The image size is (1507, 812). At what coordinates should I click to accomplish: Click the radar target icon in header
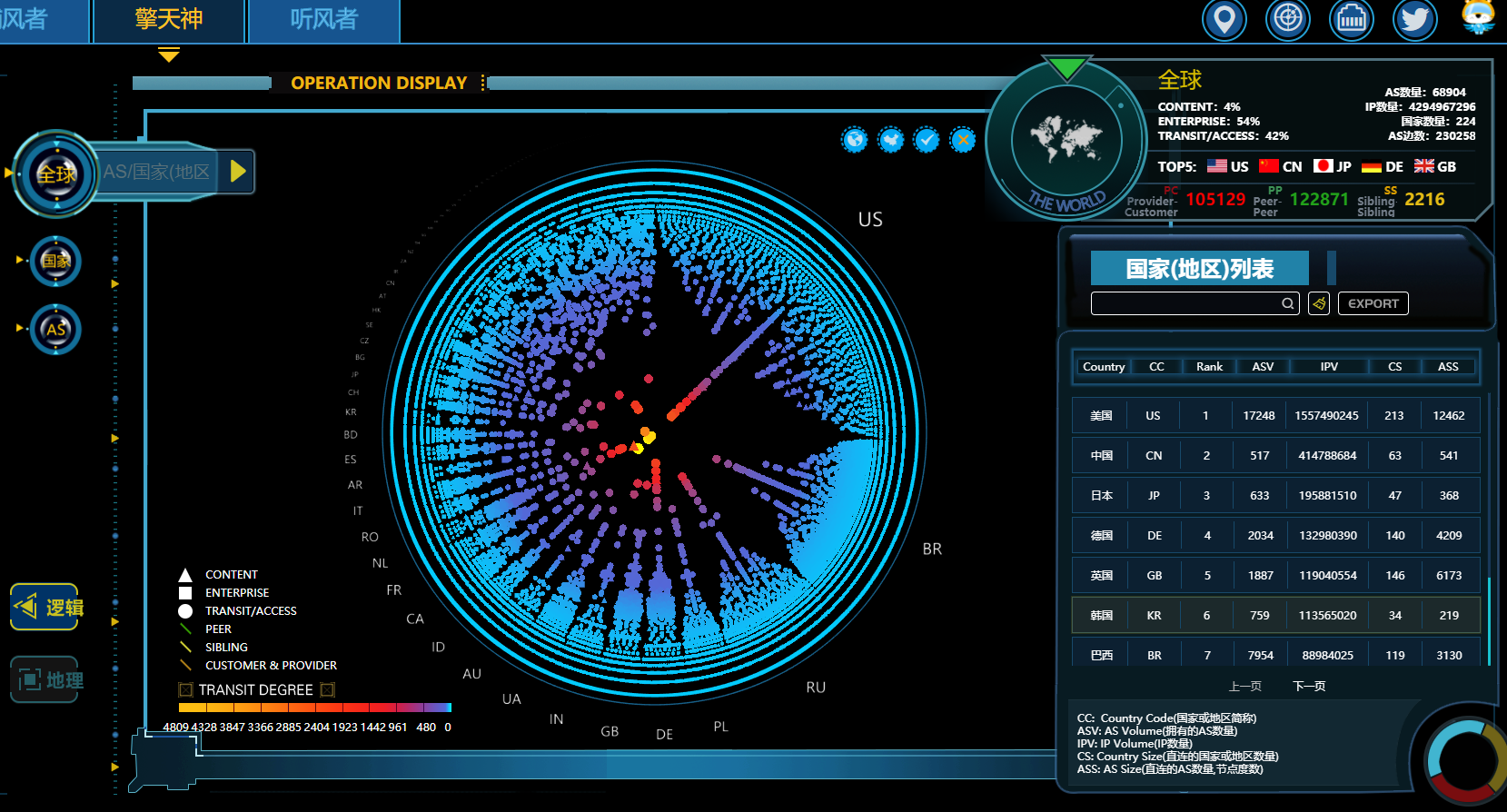click(x=1288, y=19)
